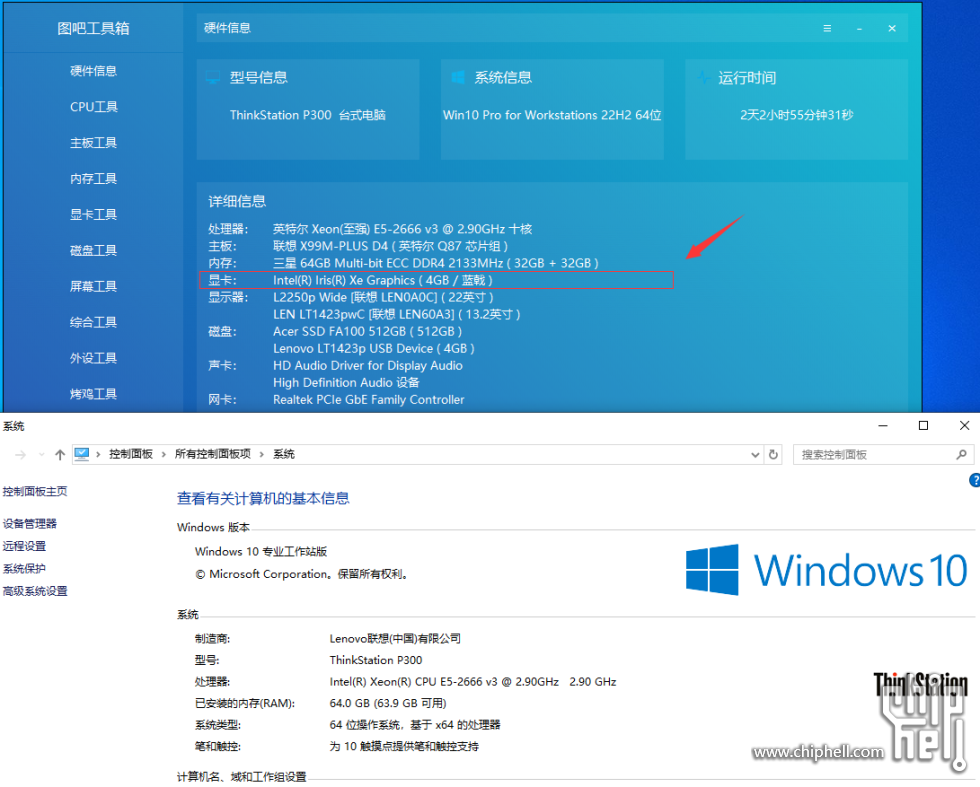Viewport: 980px width, 787px height.
Task: Click the HD Audio Driver for Display Audio line
Action: [x=368, y=366]
